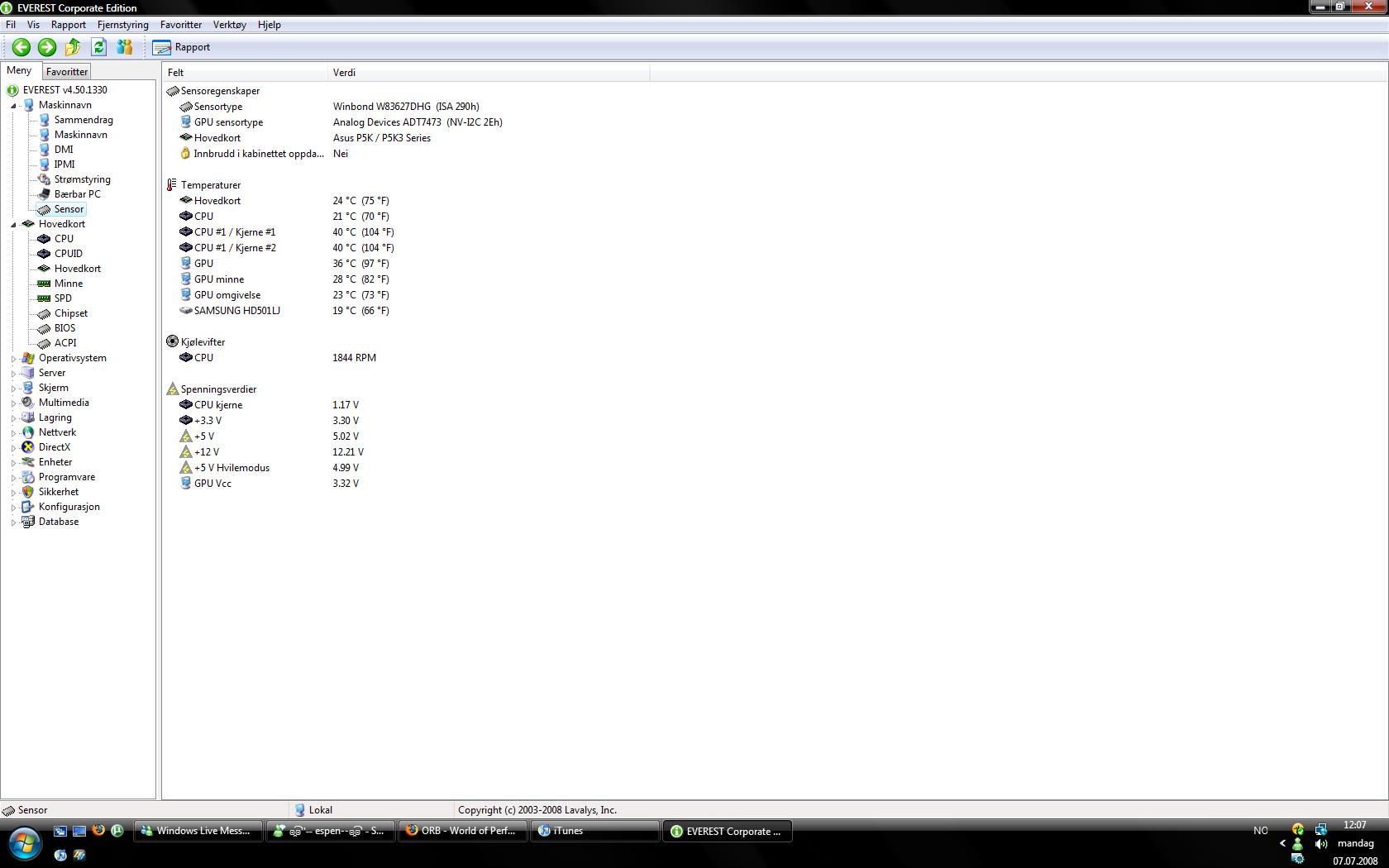The width and height of the screenshot is (1389, 868).
Task: Click the Bærbar PC laptop icon
Action: tap(44, 194)
